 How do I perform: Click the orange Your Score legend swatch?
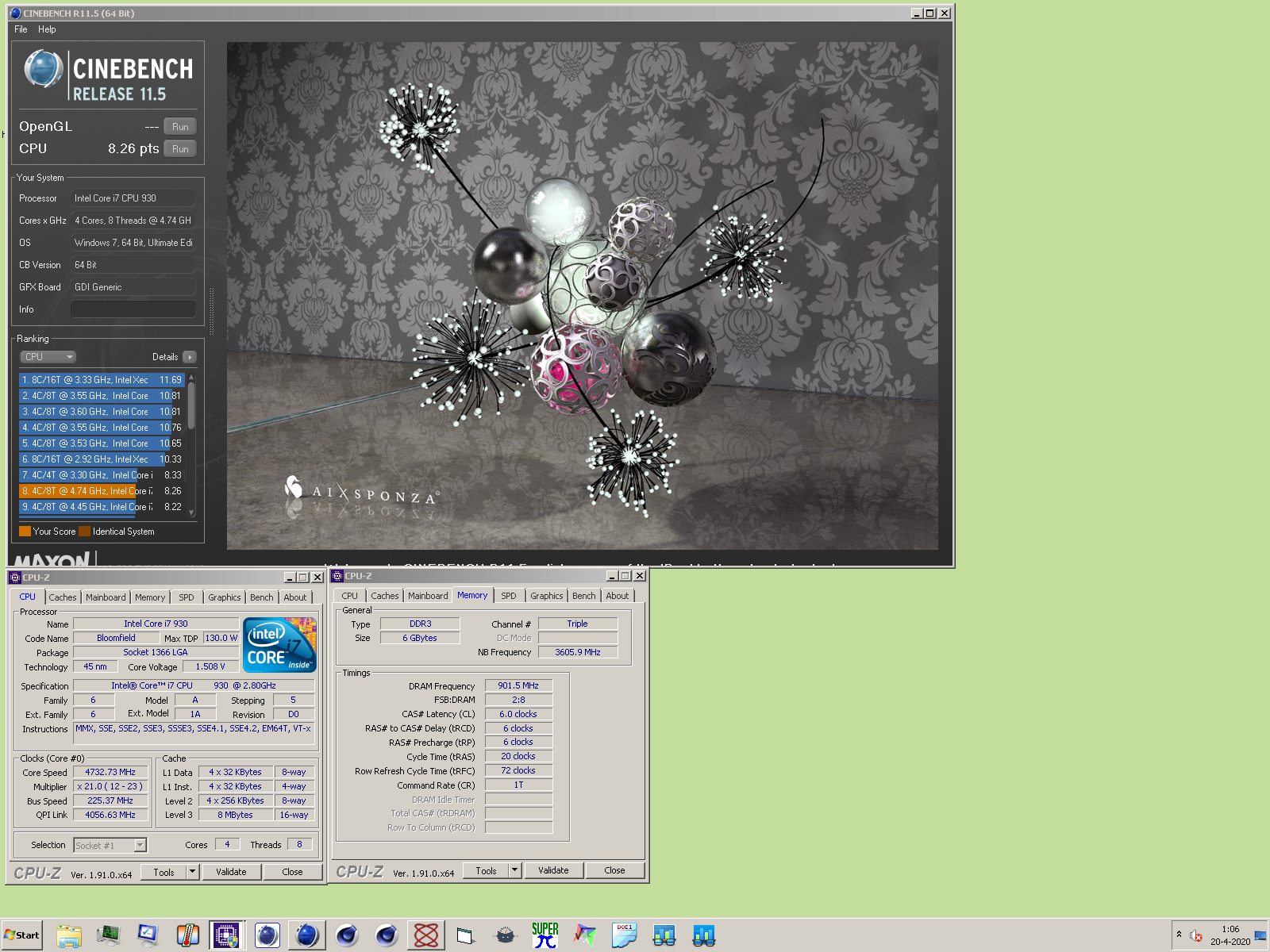point(25,532)
